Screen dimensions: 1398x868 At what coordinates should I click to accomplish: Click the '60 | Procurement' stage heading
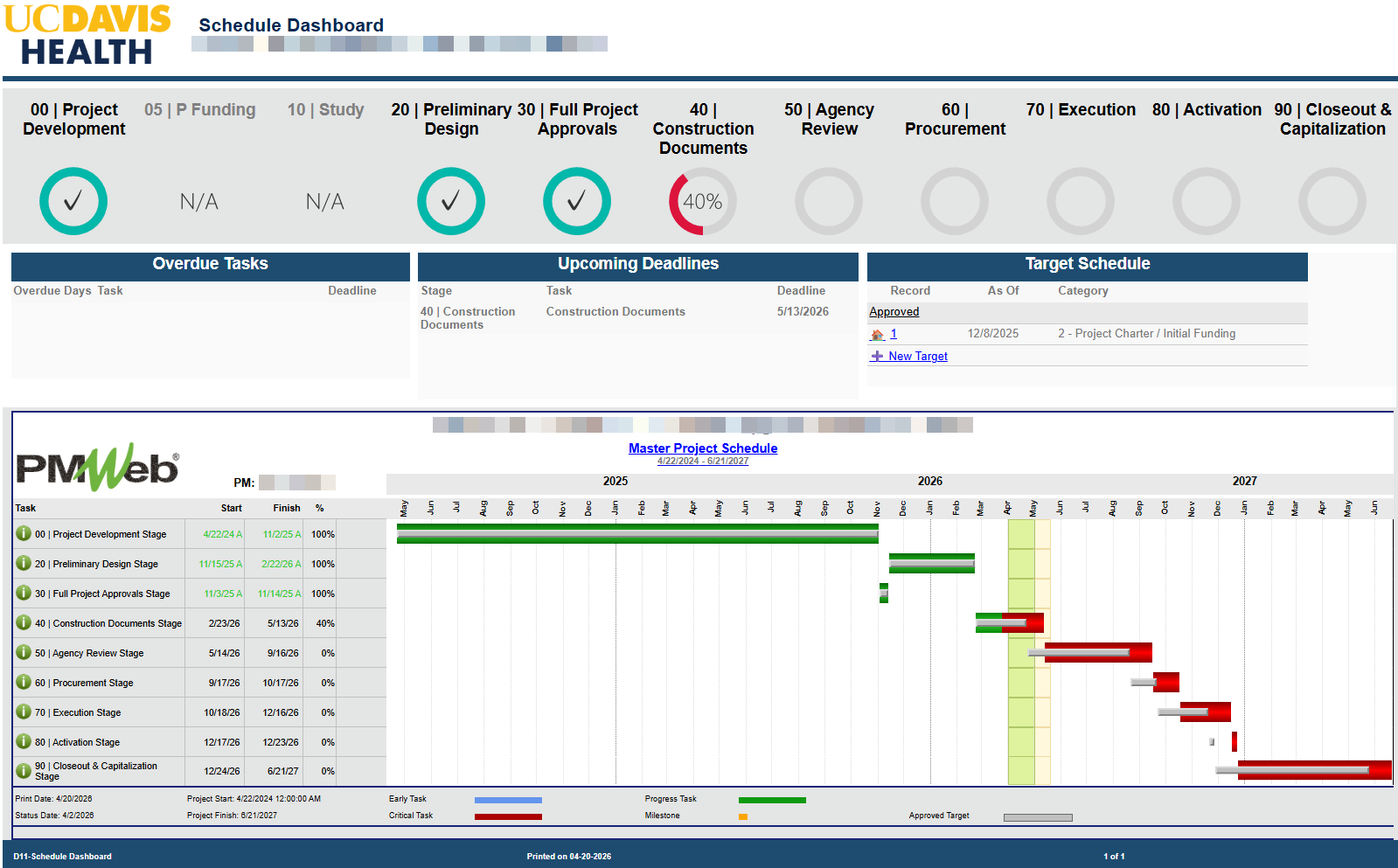pos(955,119)
